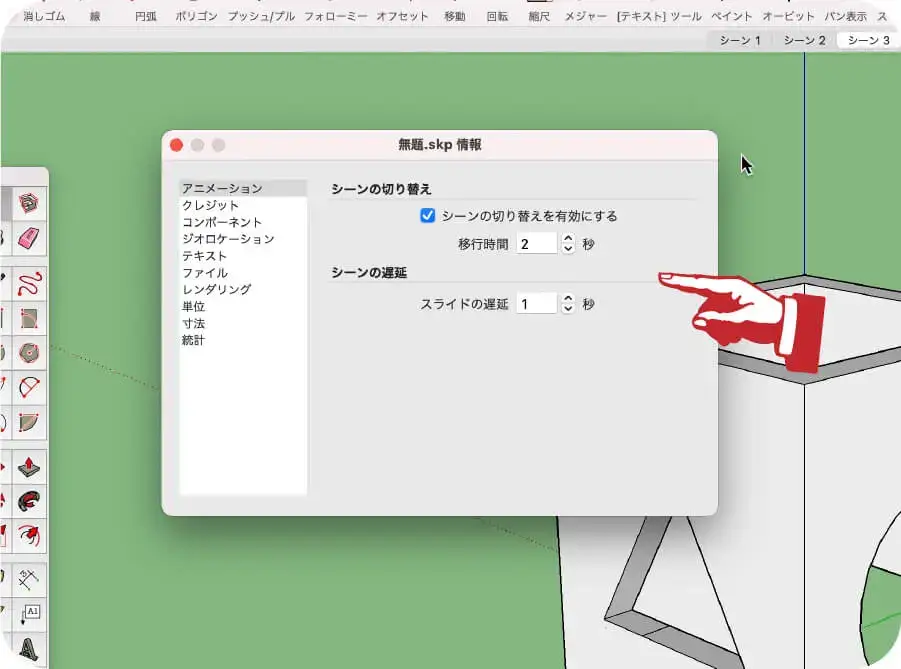The image size is (901, 669).
Task: Select ファイル in the model info list
Action: pyautogui.click(x=205, y=272)
